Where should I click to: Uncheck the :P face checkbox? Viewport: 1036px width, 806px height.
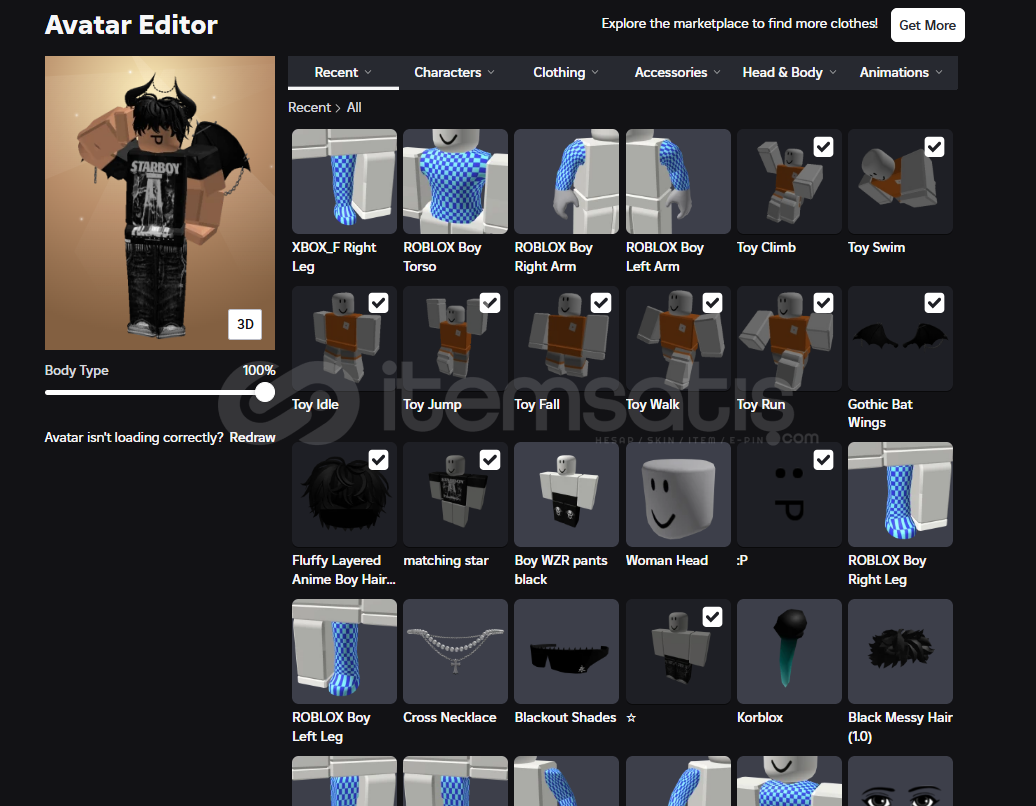(823, 460)
